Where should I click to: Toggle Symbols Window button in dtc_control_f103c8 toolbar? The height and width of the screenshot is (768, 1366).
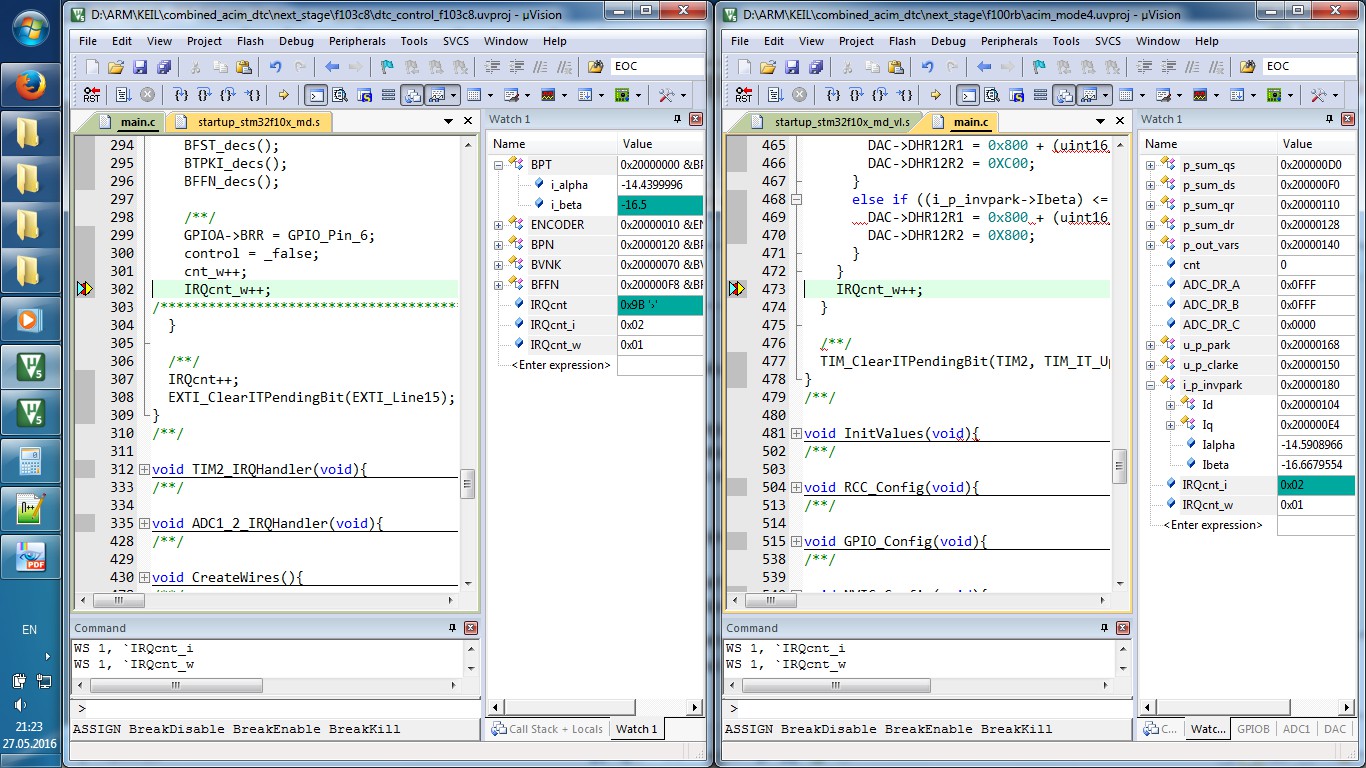pos(364,95)
